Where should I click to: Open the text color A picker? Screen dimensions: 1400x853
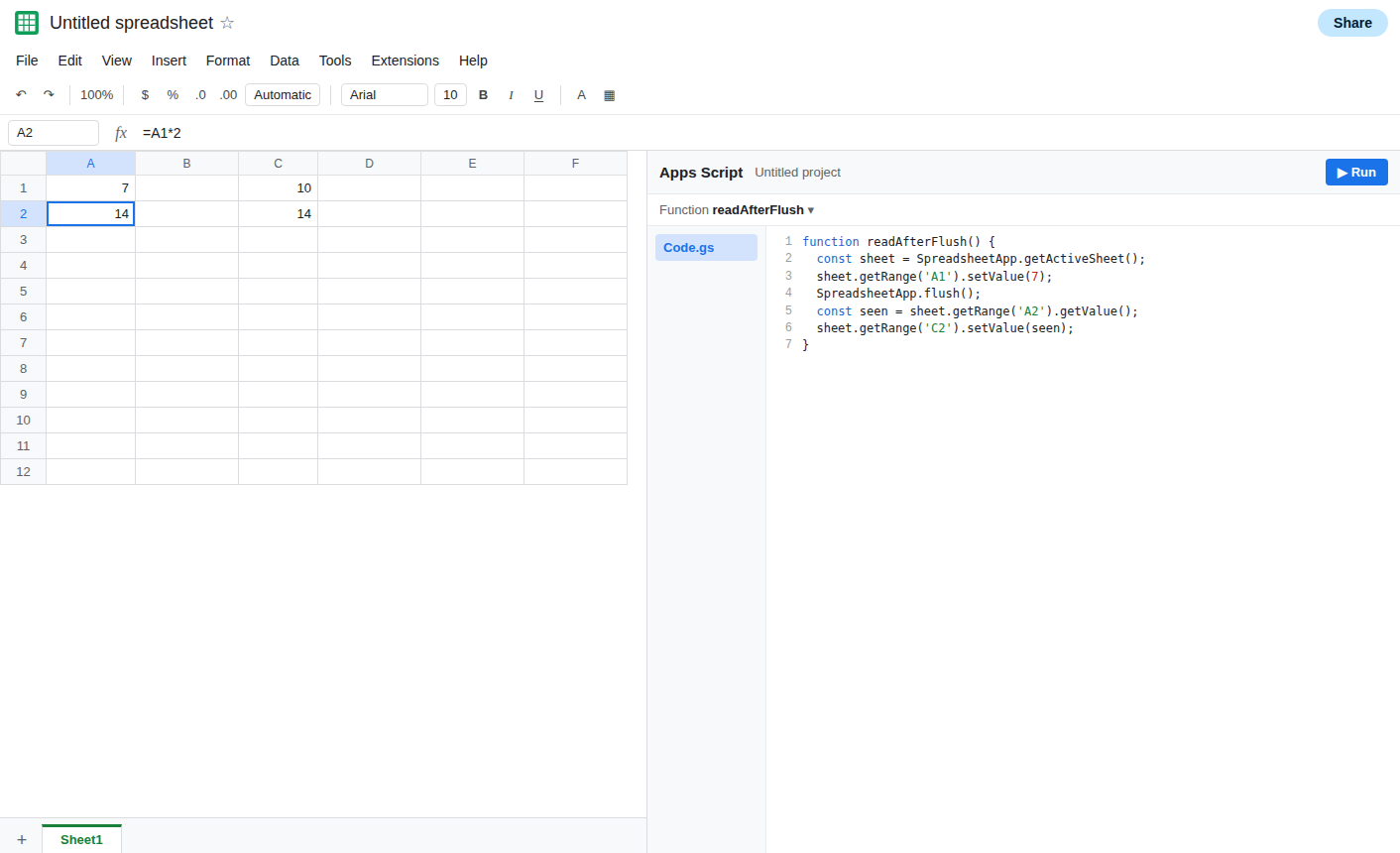point(582,95)
